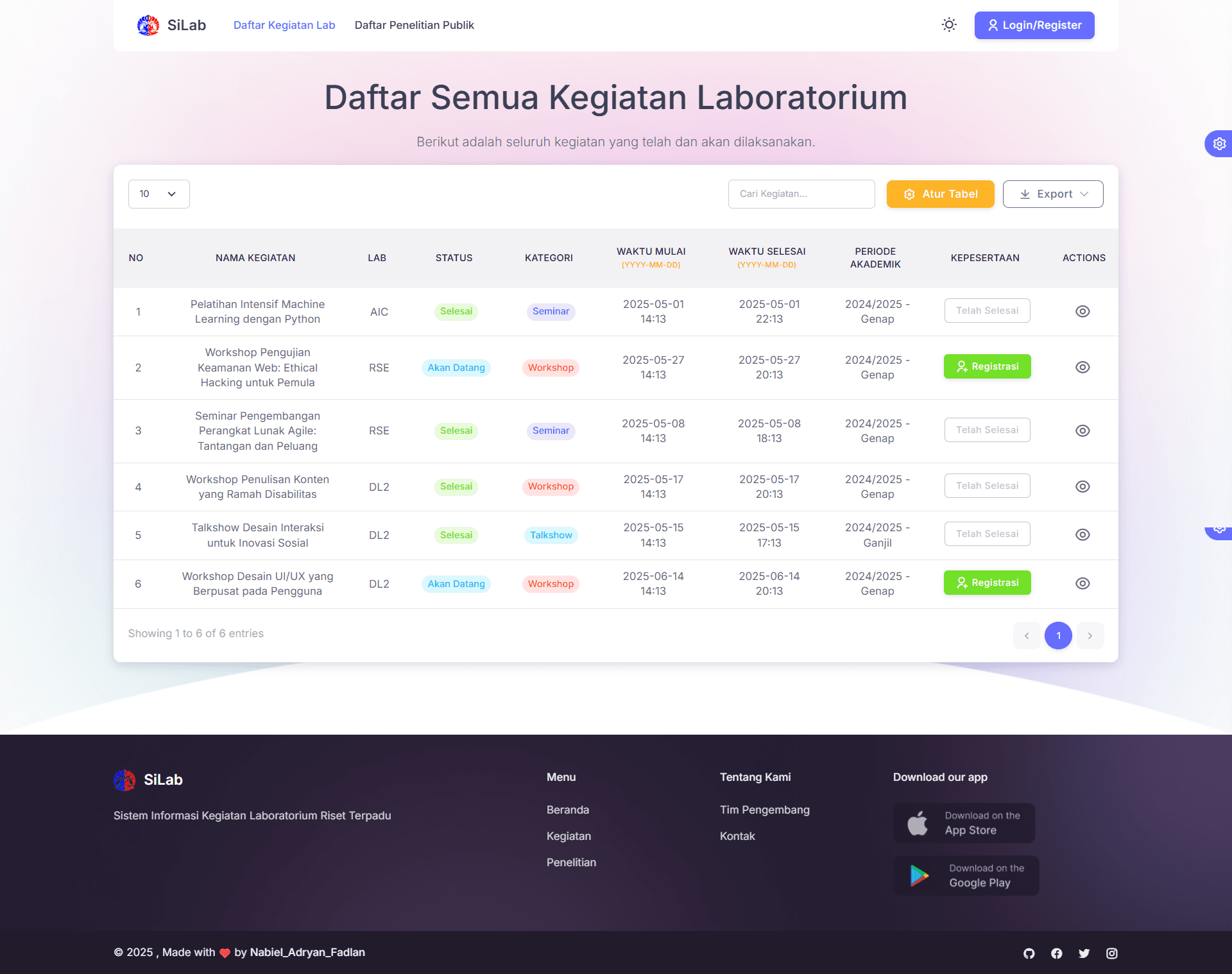This screenshot has width=1232, height=974.
Task: Open the floating settings gear on the right
Action: 1219,143
